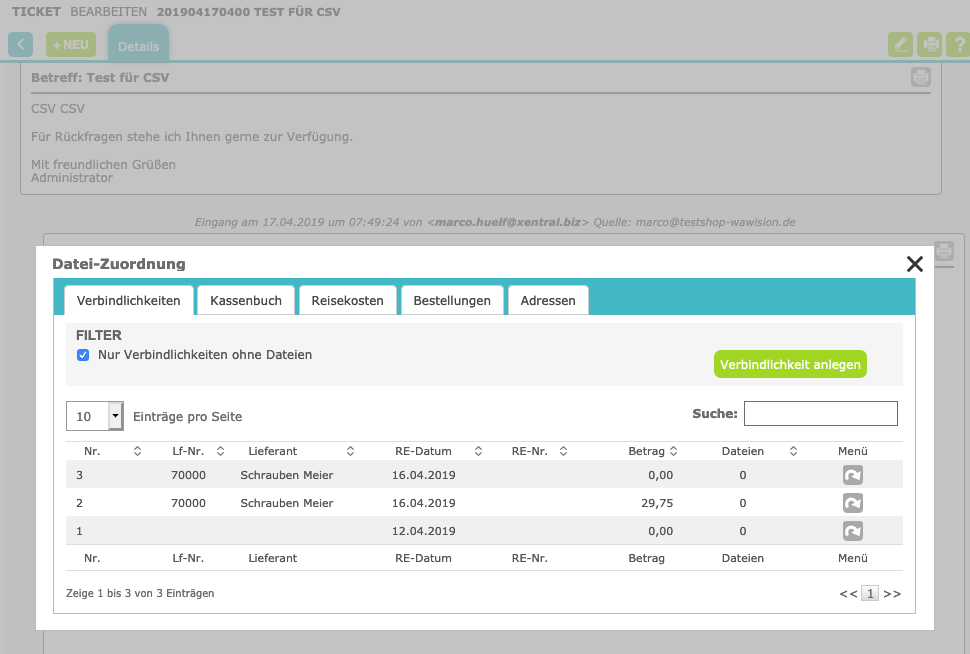Select the Bestellungen tab
This screenshot has width=970, height=654.
(452, 300)
